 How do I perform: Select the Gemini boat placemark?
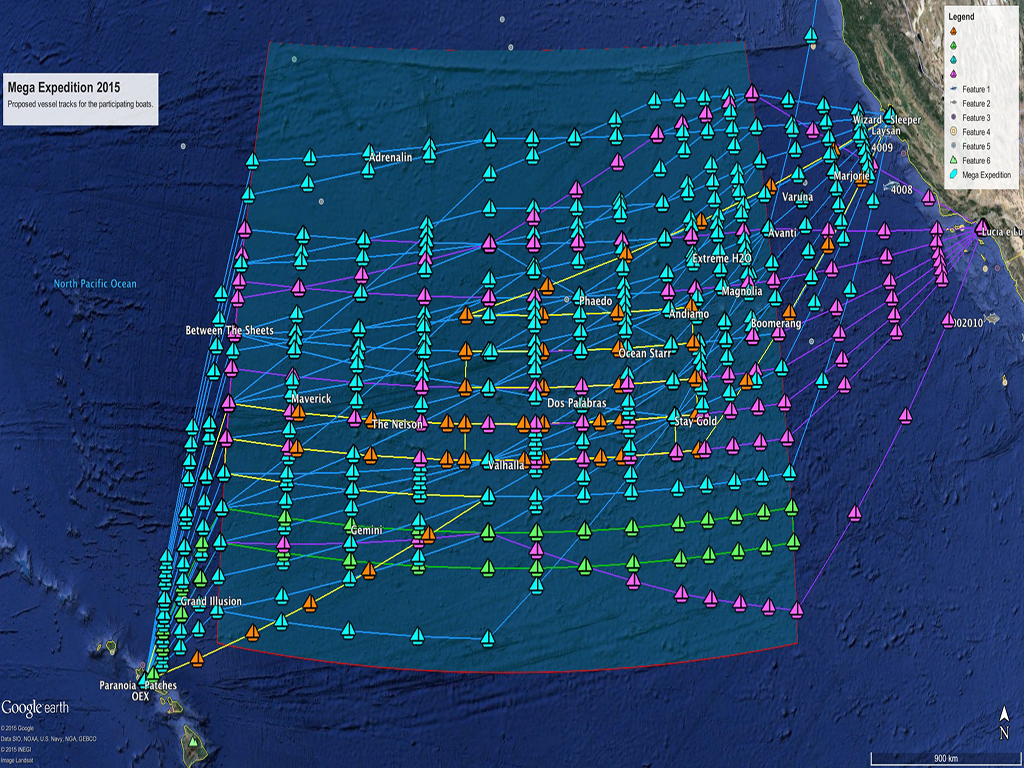350,524
